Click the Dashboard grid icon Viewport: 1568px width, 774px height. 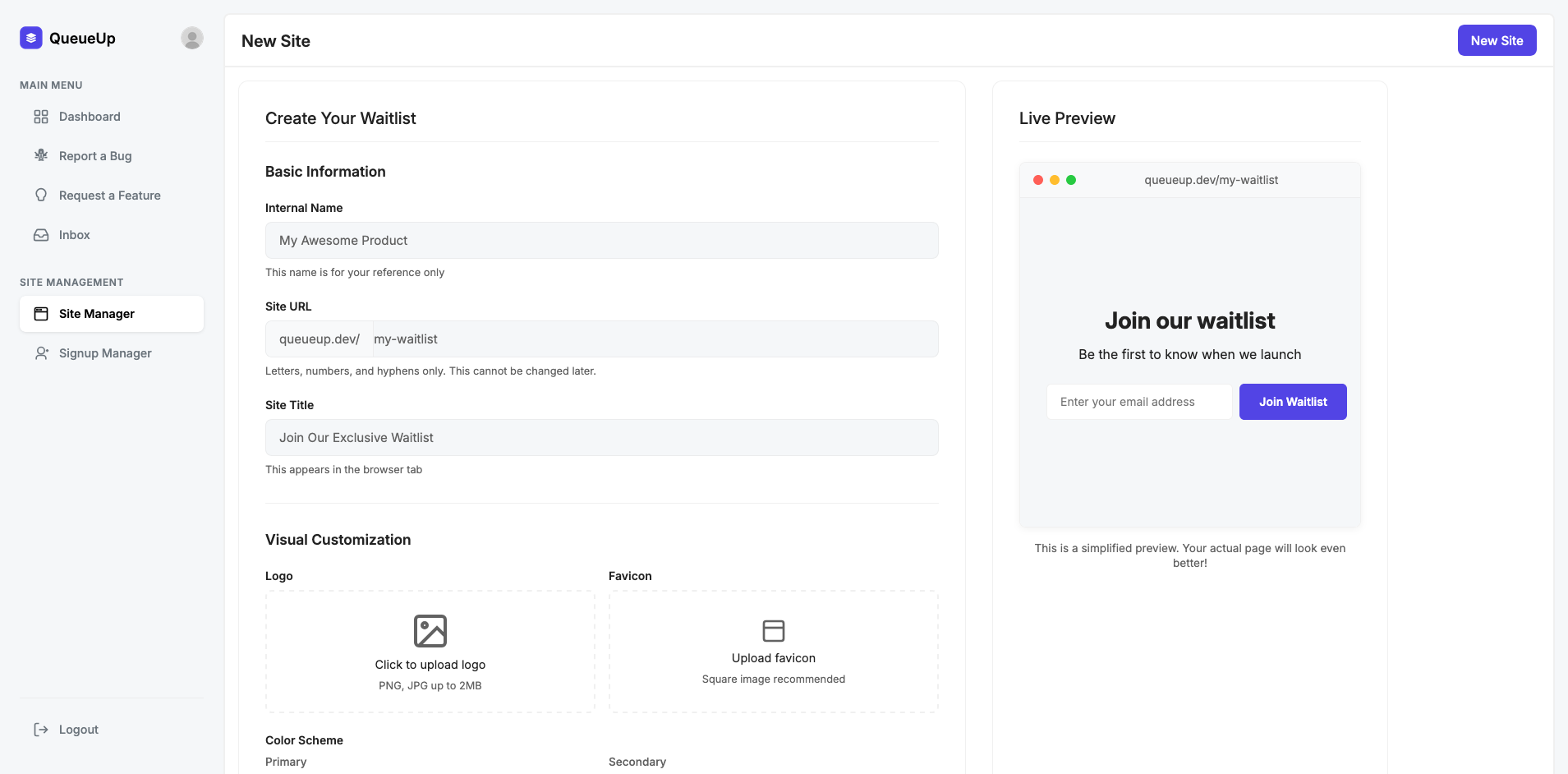pos(41,117)
